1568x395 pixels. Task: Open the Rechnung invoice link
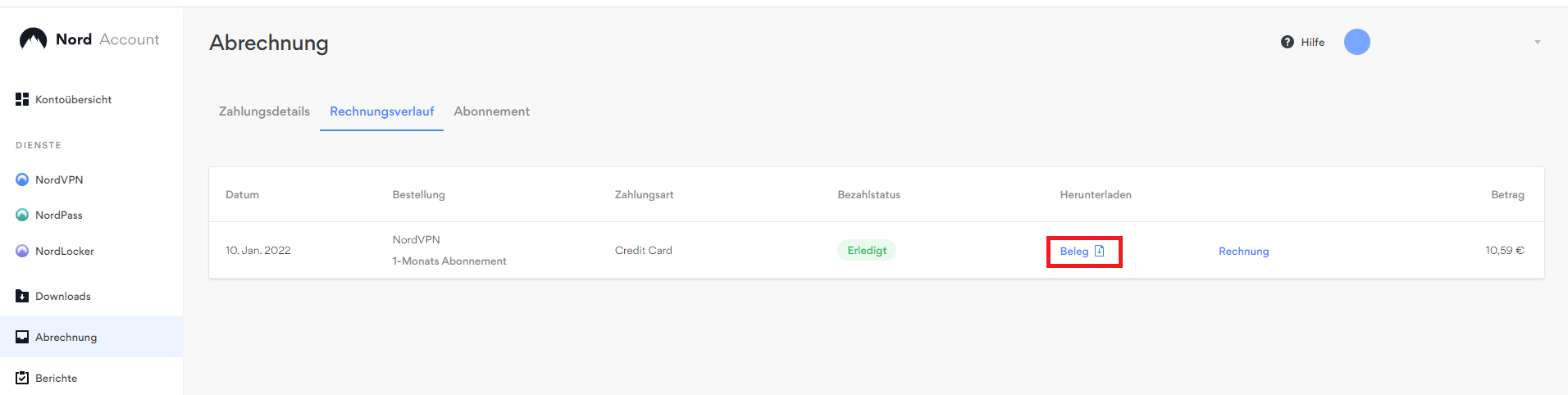click(1243, 252)
